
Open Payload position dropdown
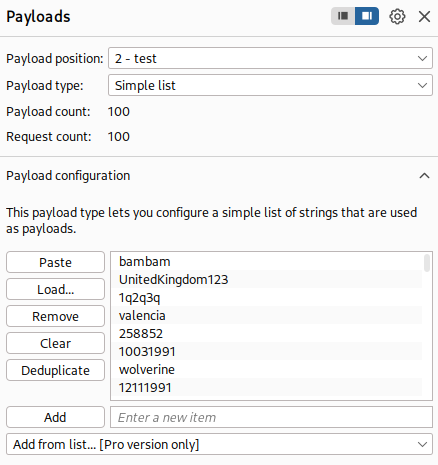click(270, 58)
